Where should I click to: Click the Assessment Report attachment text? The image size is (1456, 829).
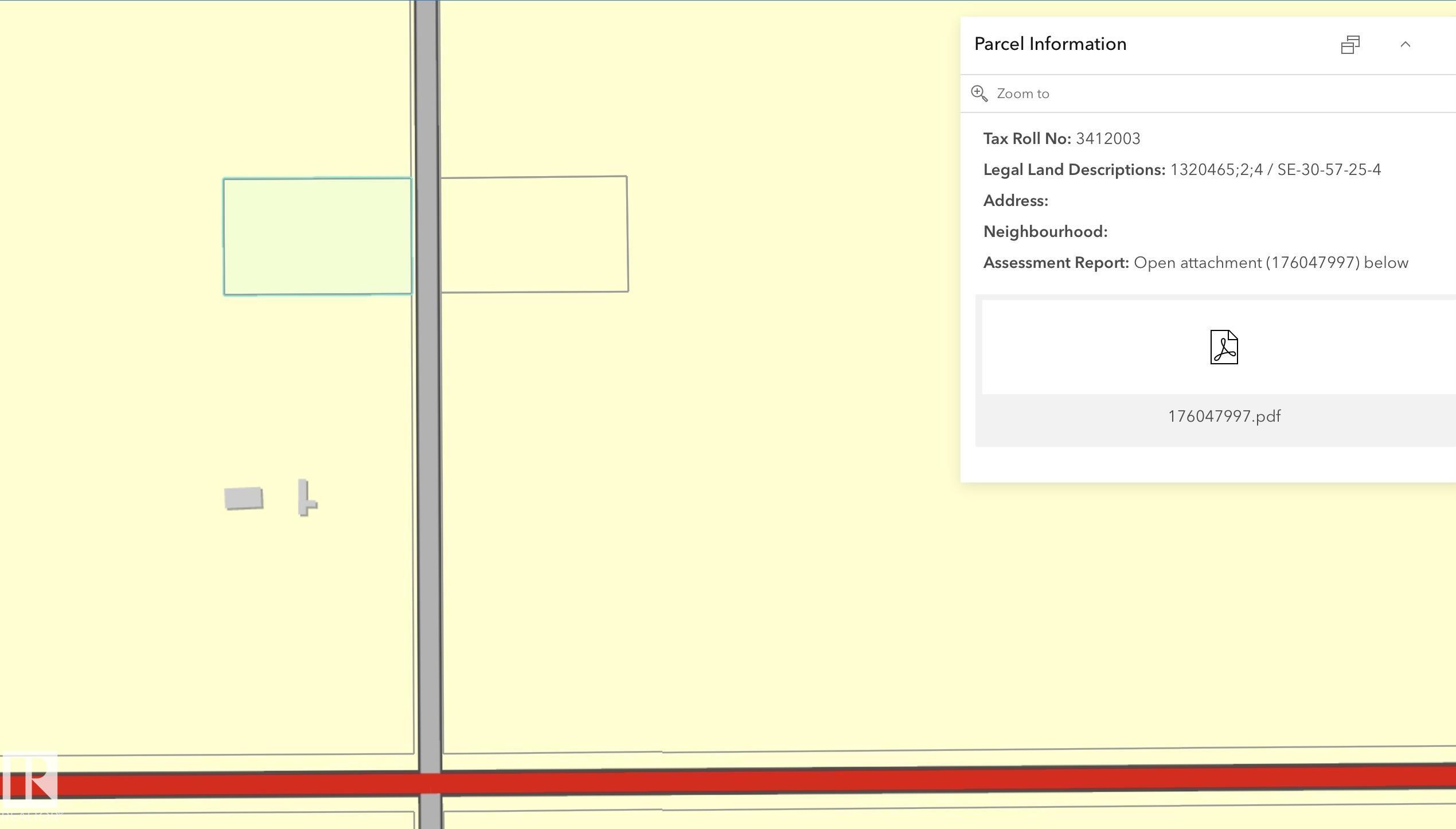(x=1270, y=263)
